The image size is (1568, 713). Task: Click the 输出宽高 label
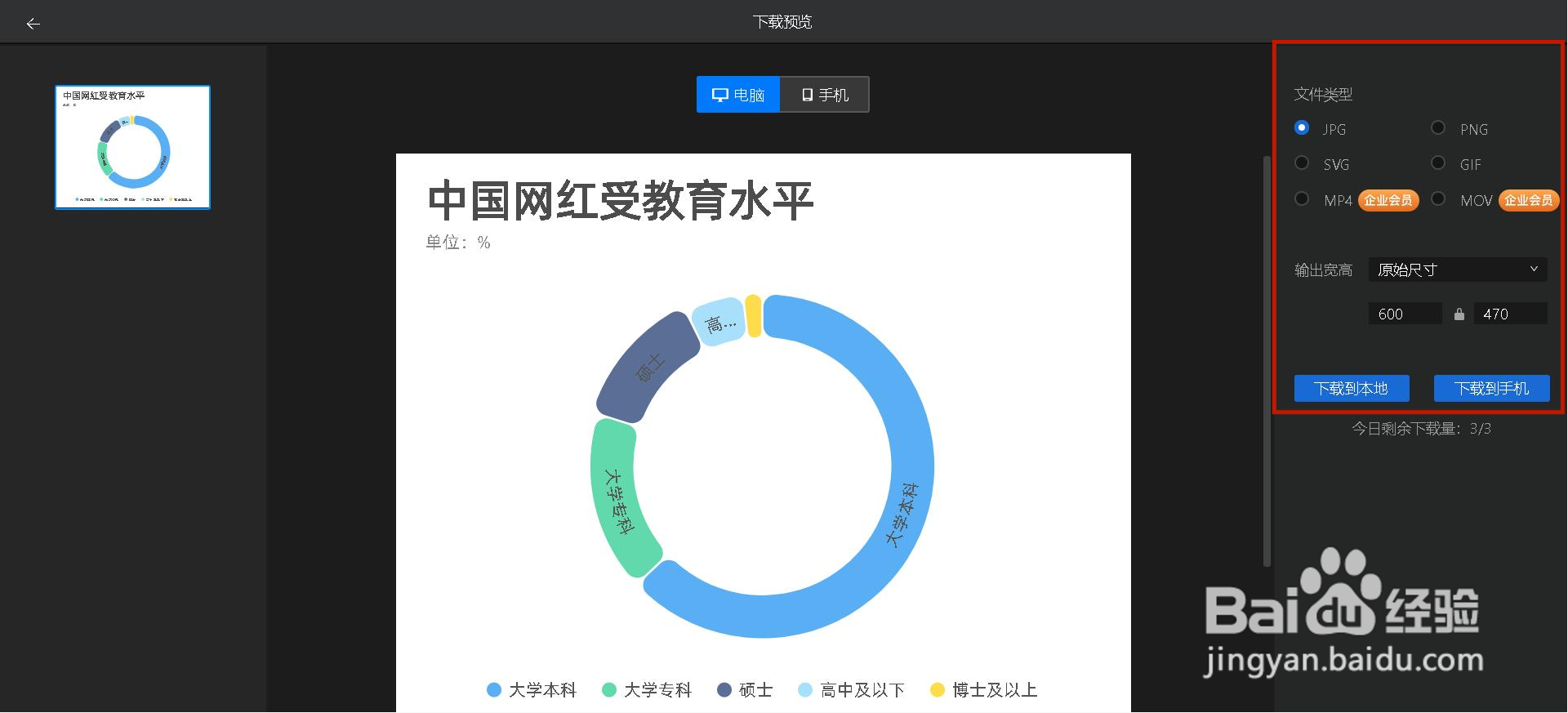(1323, 270)
